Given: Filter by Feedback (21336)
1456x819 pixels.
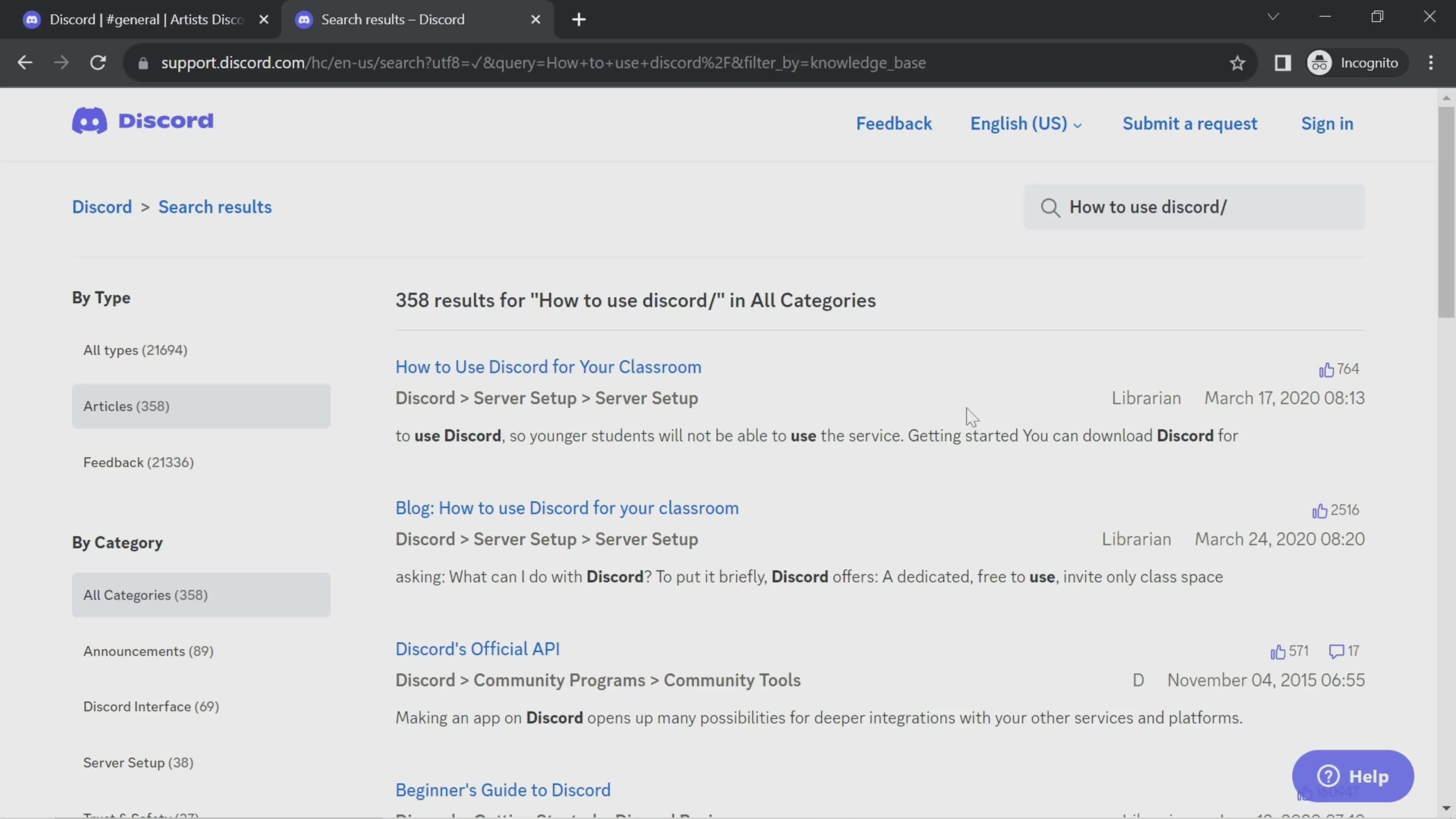Looking at the screenshot, I should [x=138, y=462].
